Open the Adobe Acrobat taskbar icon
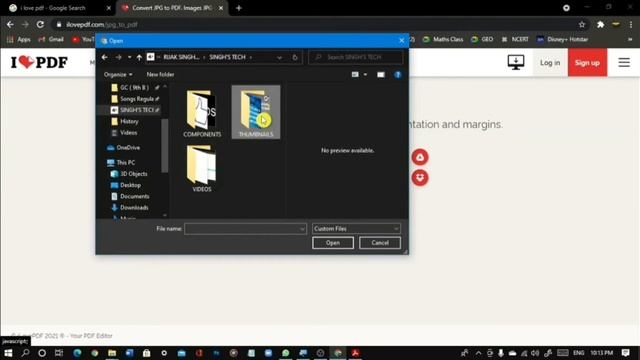Viewport: 640px width, 360px height. coord(355,353)
